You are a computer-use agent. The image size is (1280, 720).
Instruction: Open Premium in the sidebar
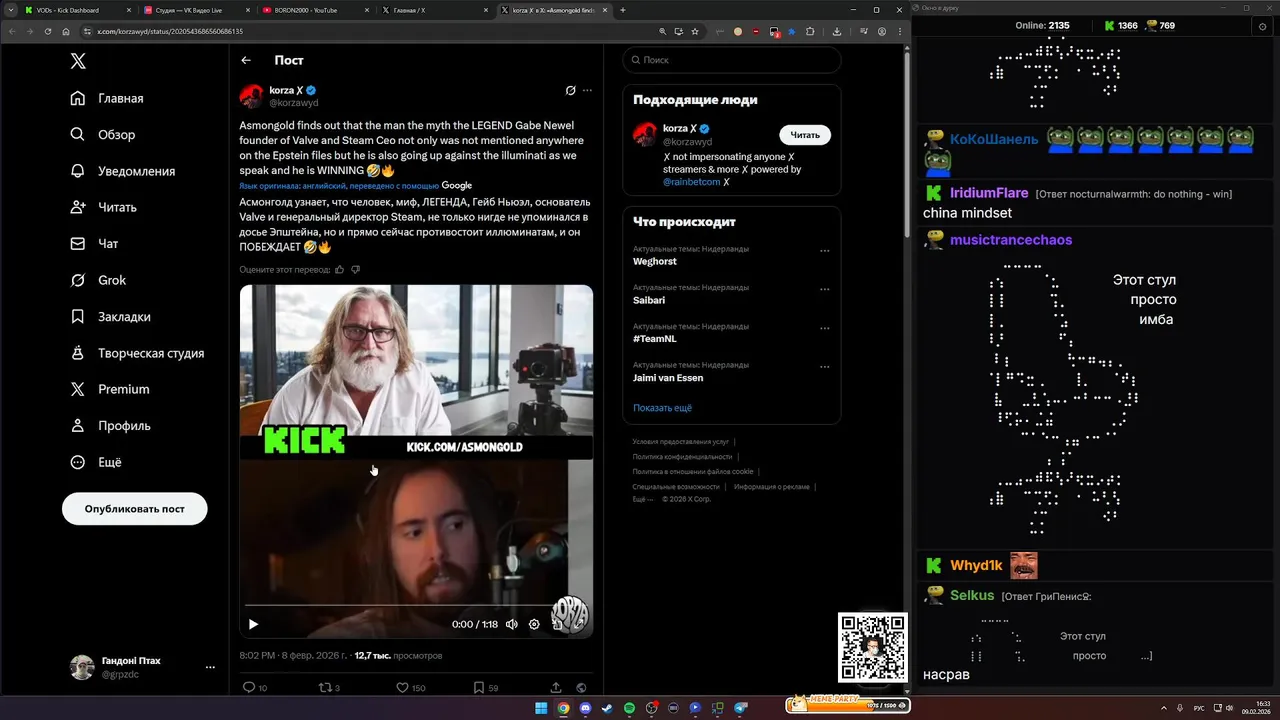tap(109, 389)
